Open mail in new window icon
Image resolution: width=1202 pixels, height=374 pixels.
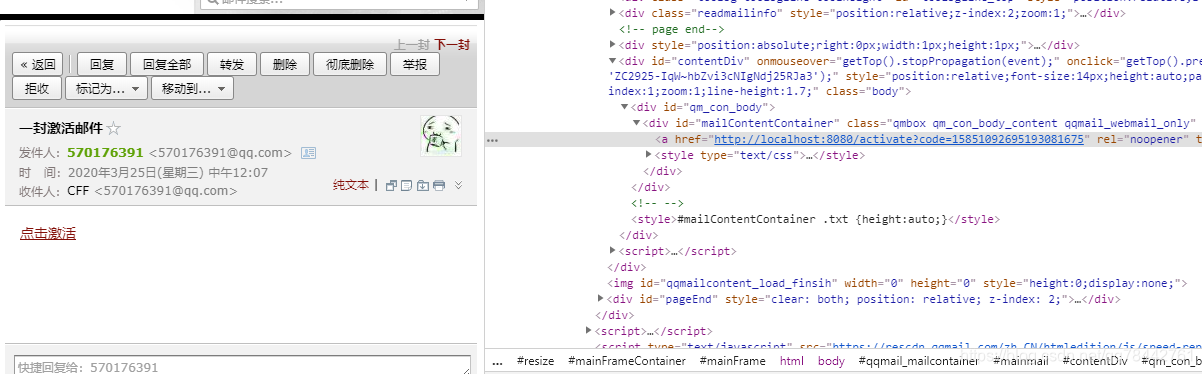point(391,185)
